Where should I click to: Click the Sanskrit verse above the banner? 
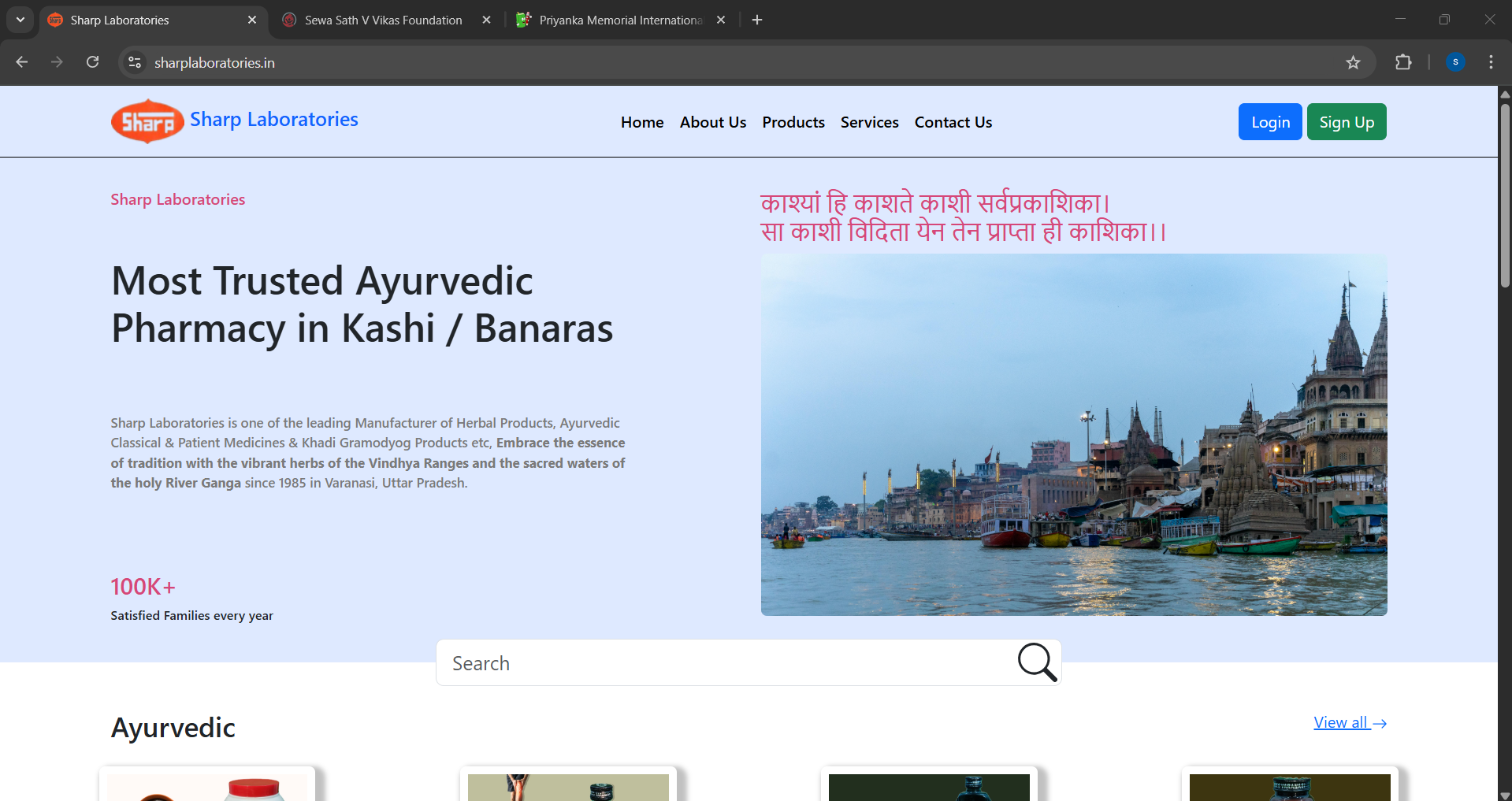pyautogui.click(x=963, y=217)
